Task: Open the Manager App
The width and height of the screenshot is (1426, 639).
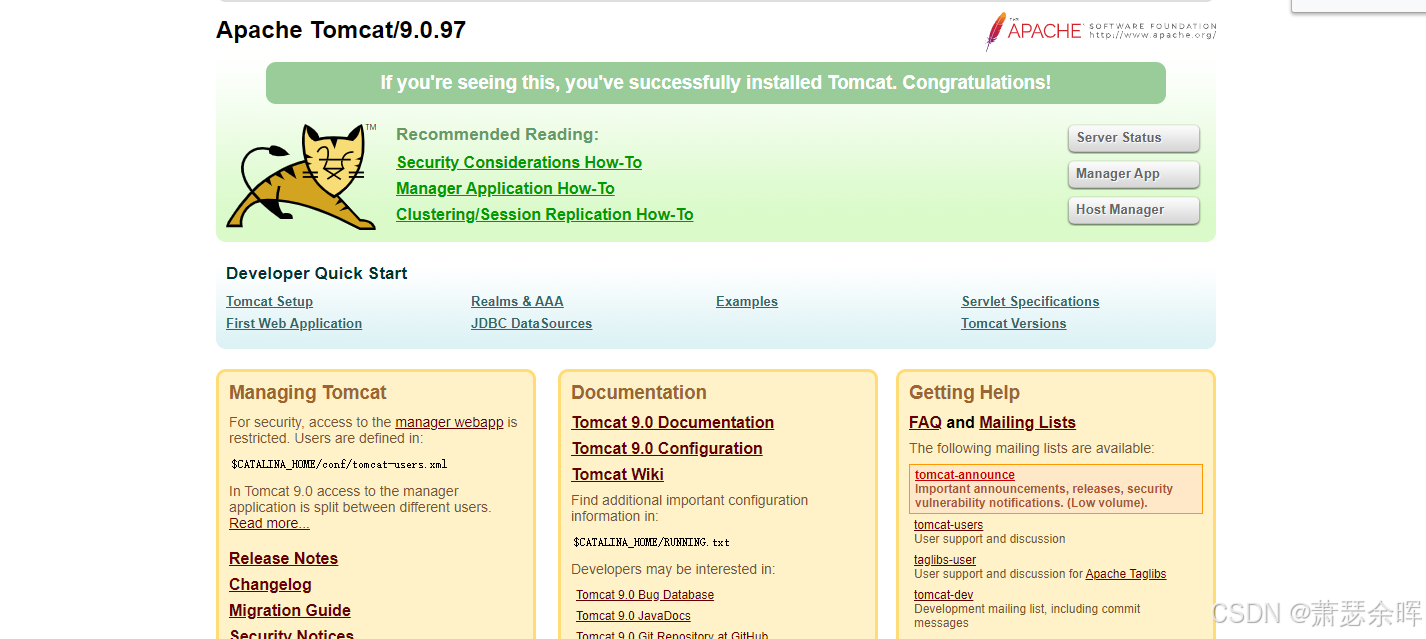Action: point(1133,174)
